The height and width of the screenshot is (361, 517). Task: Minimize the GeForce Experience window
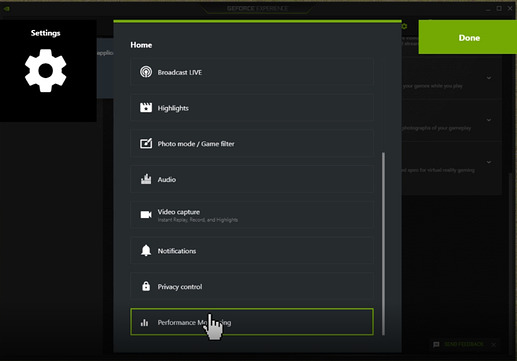coord(488,9)
